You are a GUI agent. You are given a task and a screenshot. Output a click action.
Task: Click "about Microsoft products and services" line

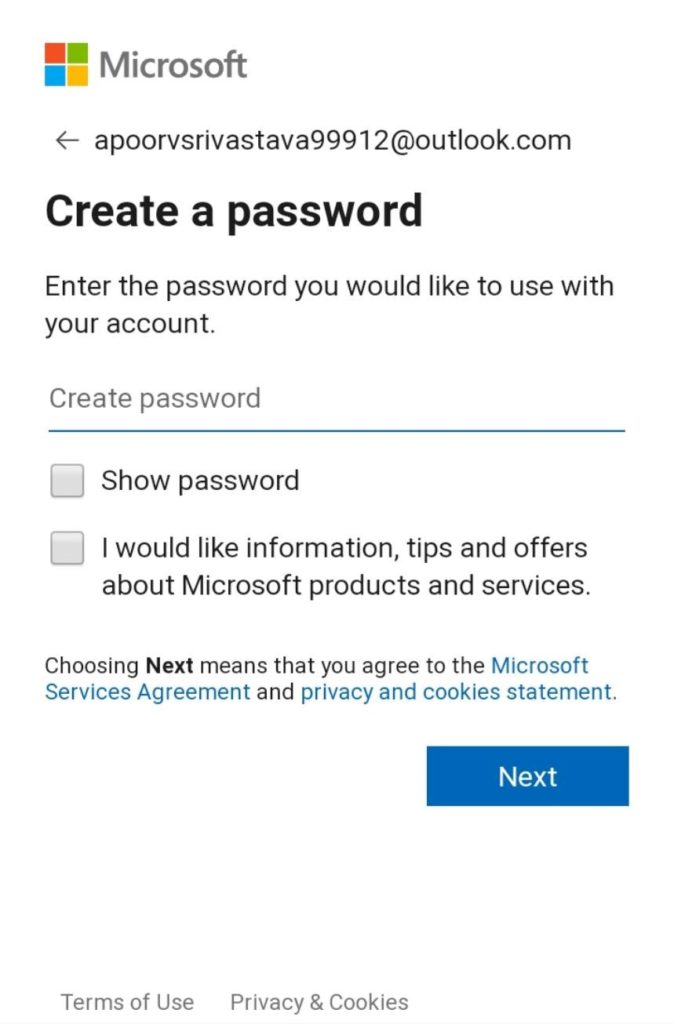[346, 586]
